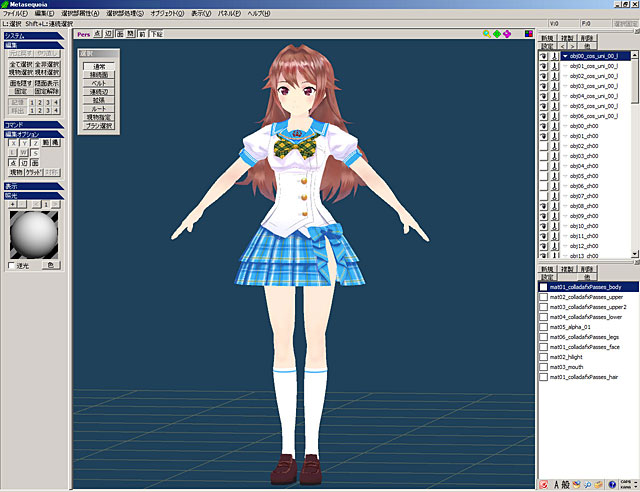The image size is (640, 492).
Task: Click the magenta rotate view icon
Action: 507,34
